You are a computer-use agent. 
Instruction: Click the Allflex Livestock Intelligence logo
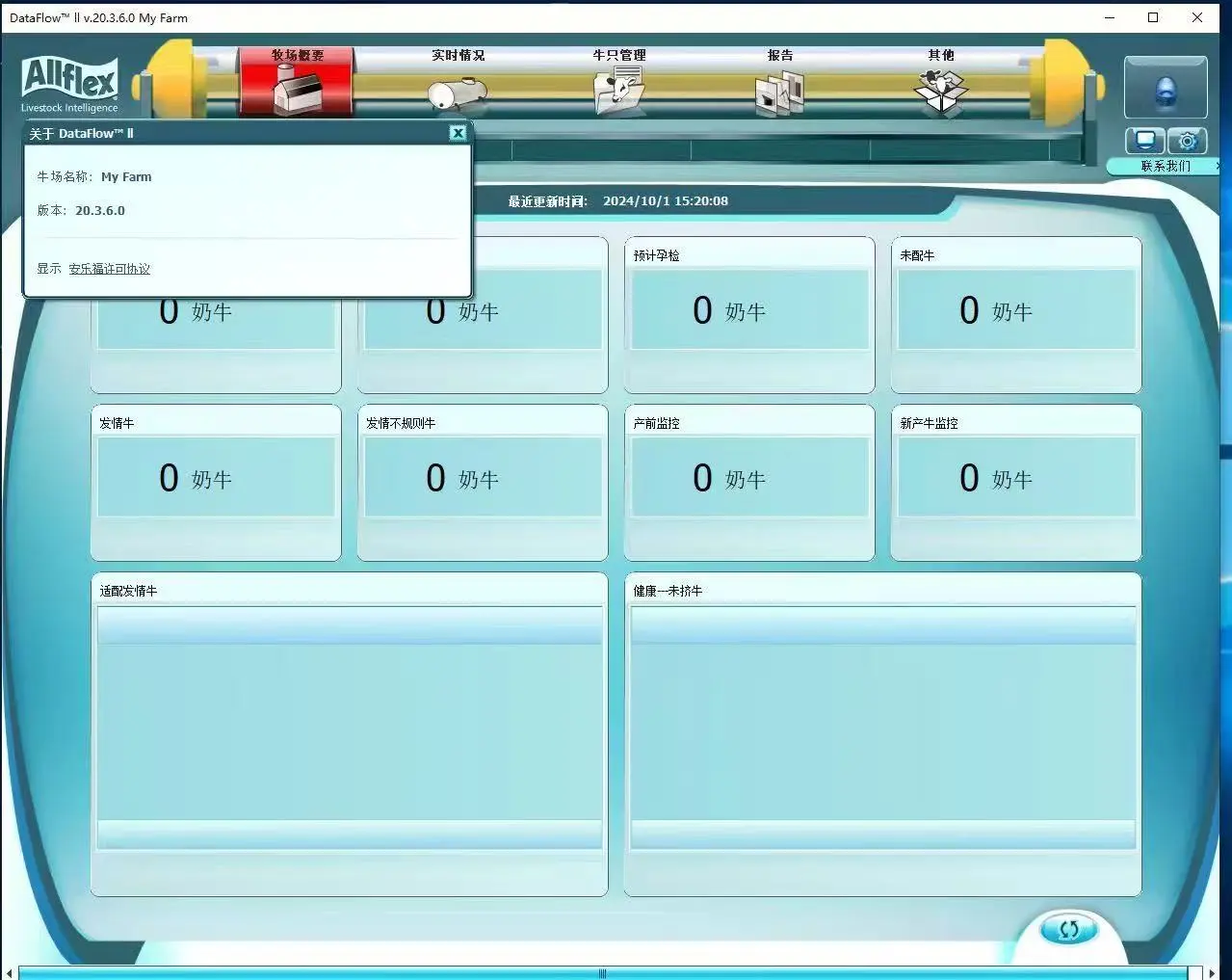(69, 86)
